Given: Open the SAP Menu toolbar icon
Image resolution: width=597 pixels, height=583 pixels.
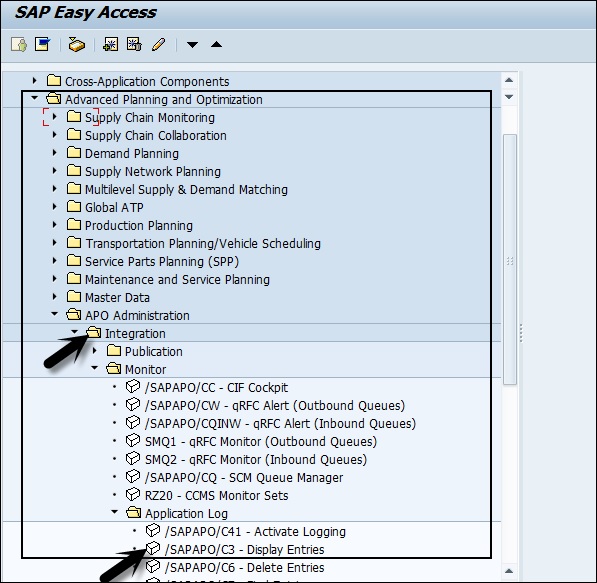Looking at the screenshot, I should [x=42, y=44].
